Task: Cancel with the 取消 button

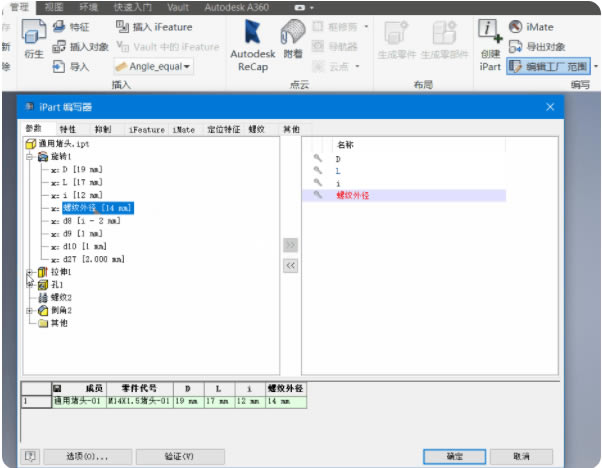Action: click(x=521, y=456)
